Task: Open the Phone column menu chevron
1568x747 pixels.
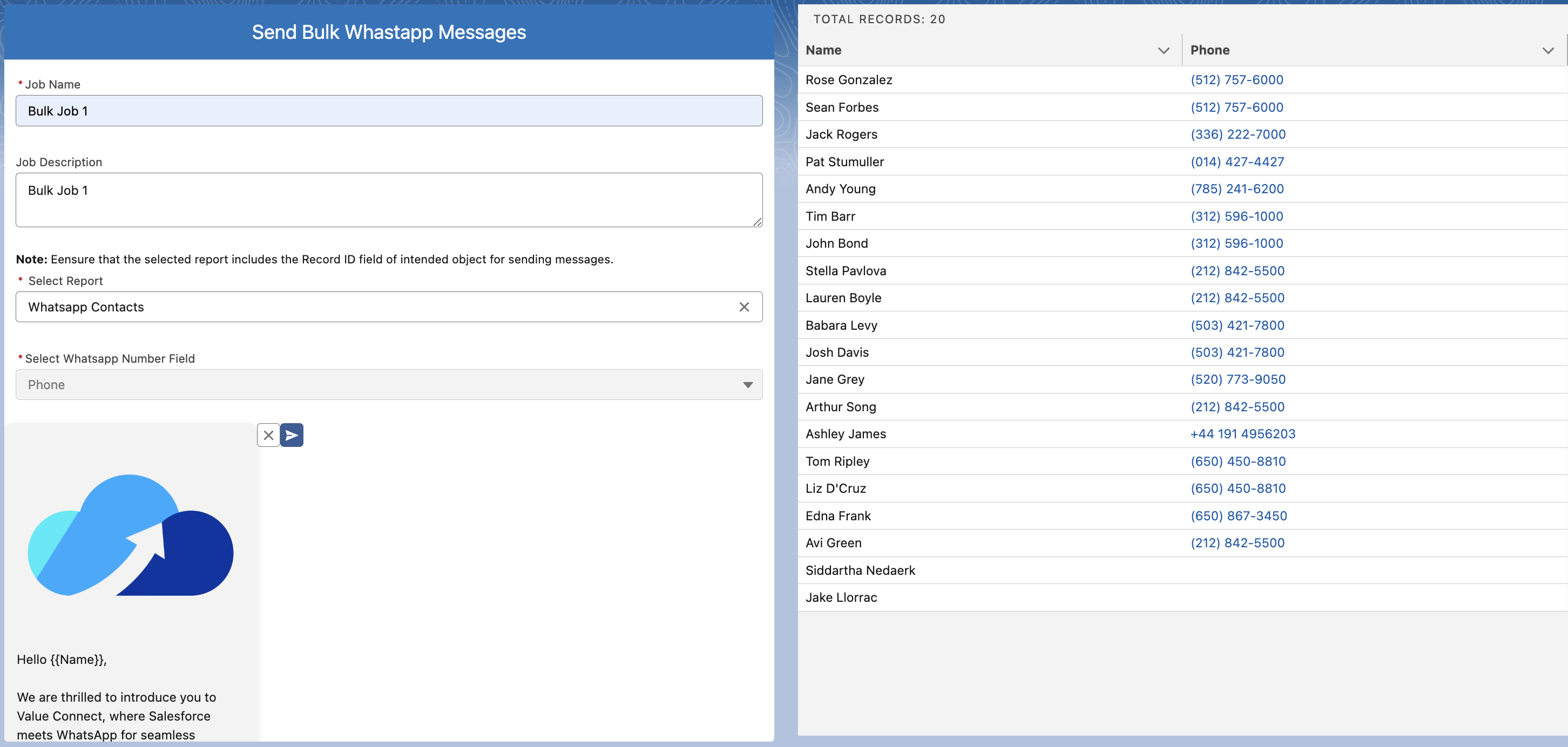Action: [x=1548, y=51]
